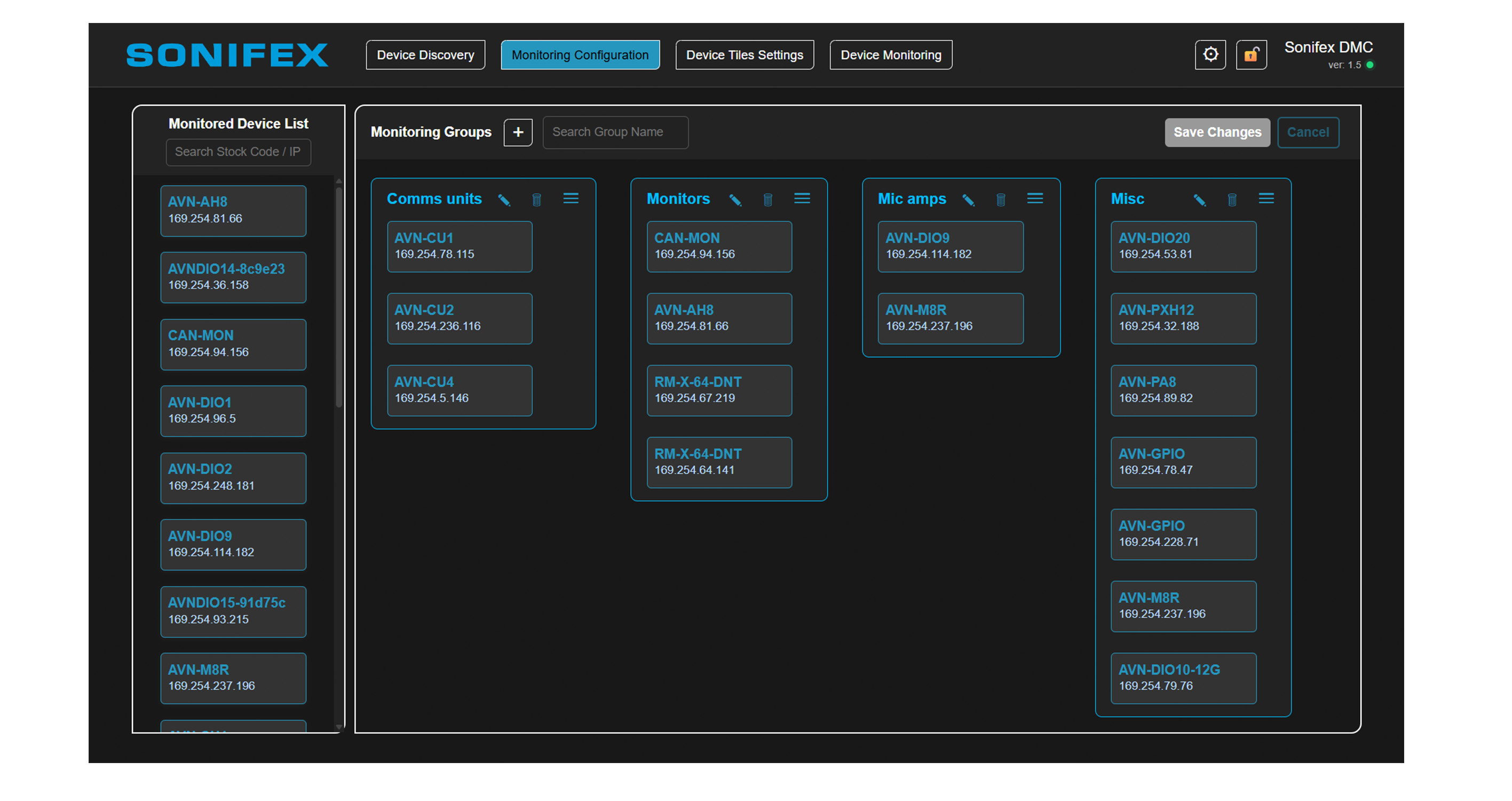The image size is (1512, 801).
Task: Open the Device Monitoring tab
Action: click(x=890, y=54)
